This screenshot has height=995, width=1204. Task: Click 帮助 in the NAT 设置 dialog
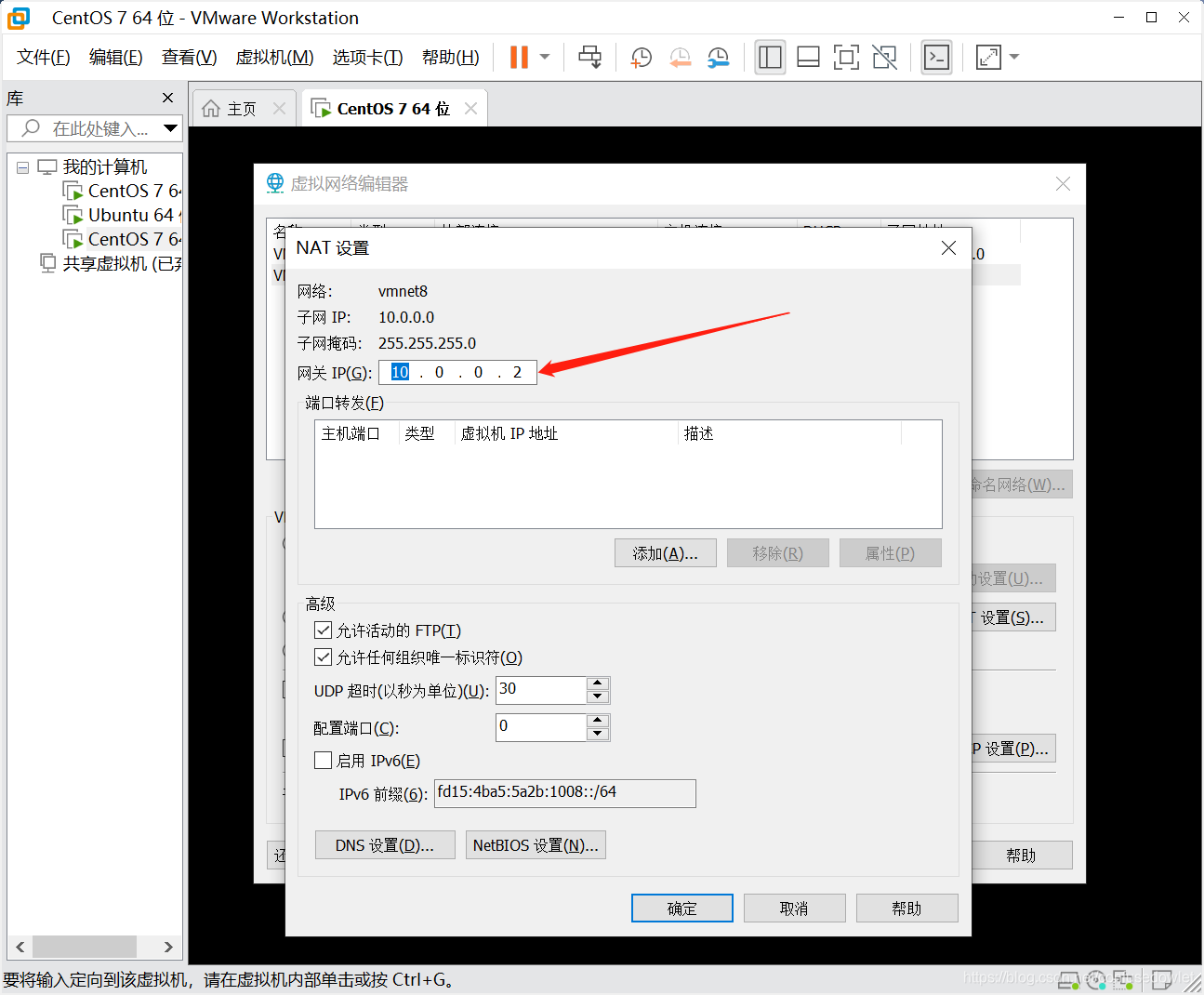pyautogui.click(x=907, y=909)
